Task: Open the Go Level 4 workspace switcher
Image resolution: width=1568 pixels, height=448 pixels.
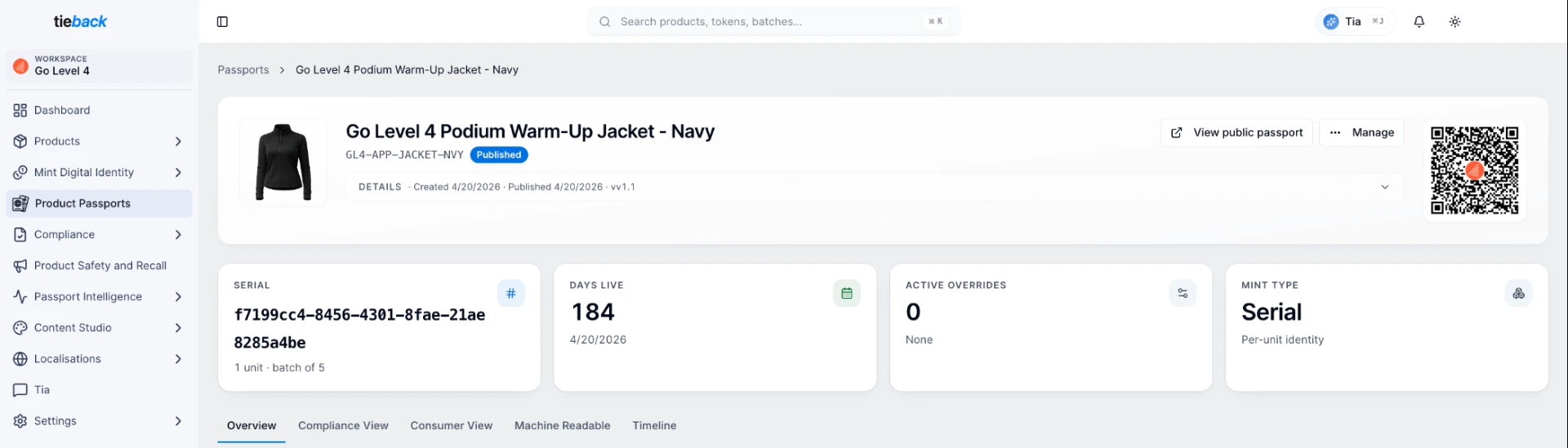Action: click(x=99, y=65)
